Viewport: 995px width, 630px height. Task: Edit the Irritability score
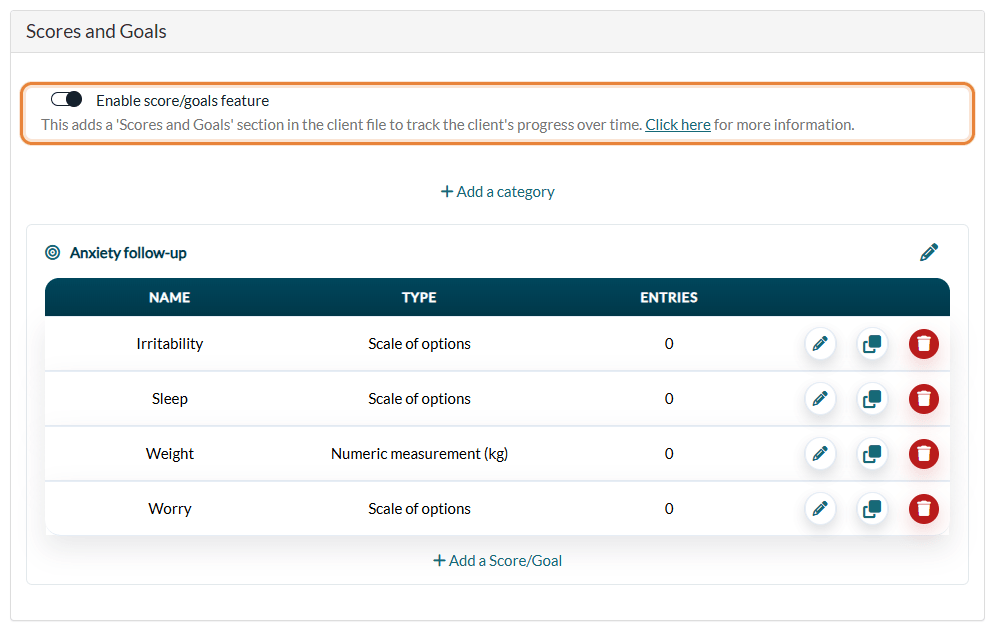pos(820,344)
